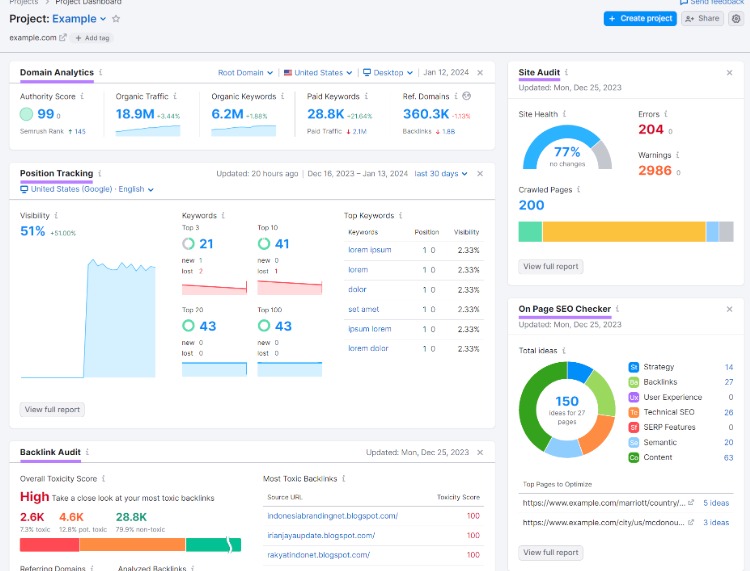Star the Example project as favorite
Image resolution: width=750 pixels, height=571 pixels.
tap(116, 19)
